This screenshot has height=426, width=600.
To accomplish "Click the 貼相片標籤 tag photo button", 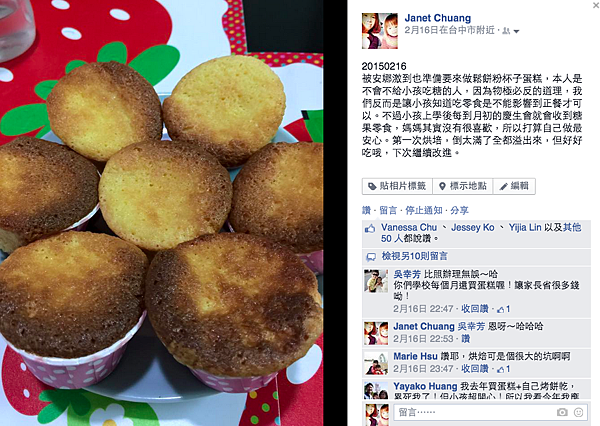I will [397, 186].
